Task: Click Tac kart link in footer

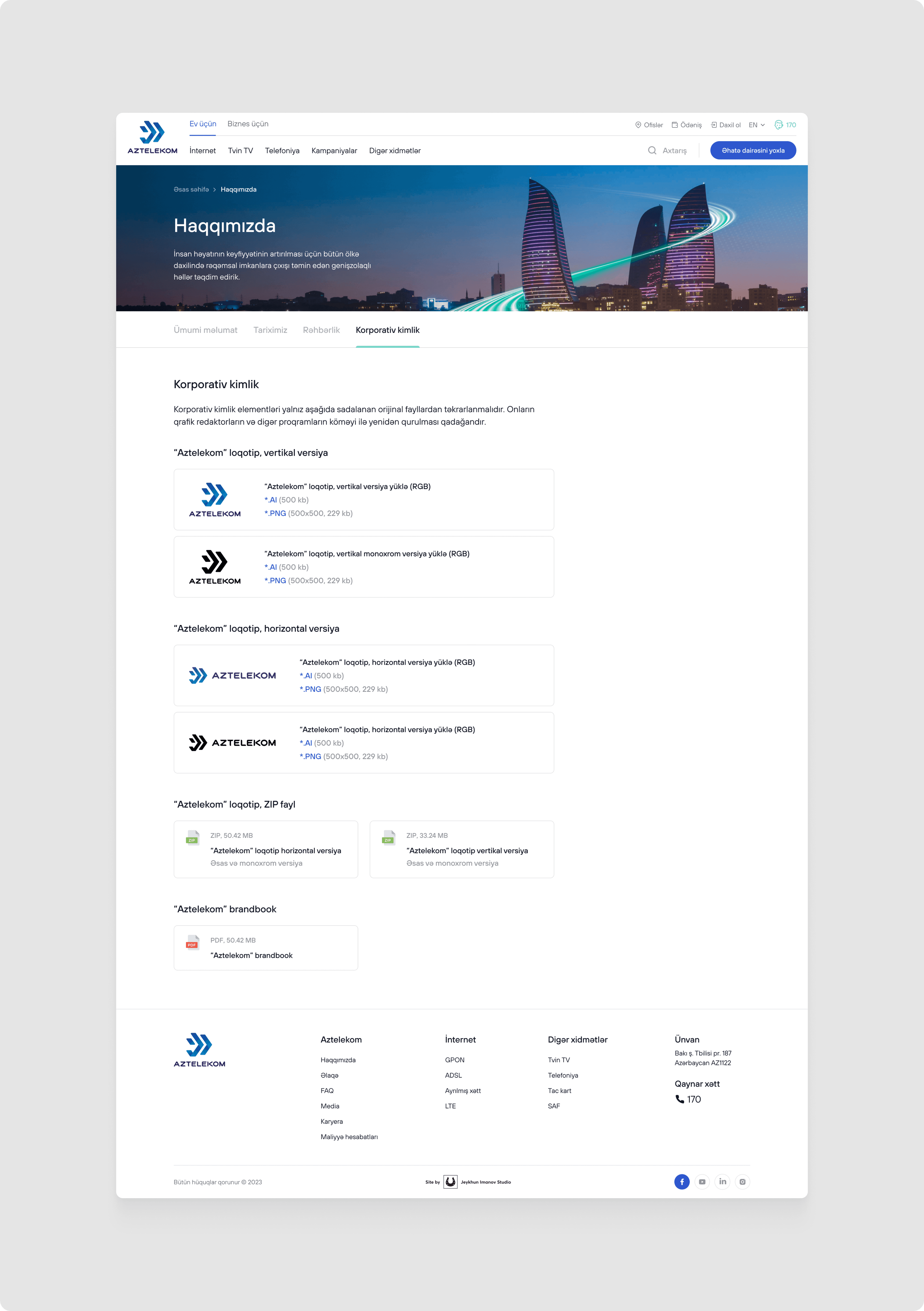Action: click(560, 1091)
